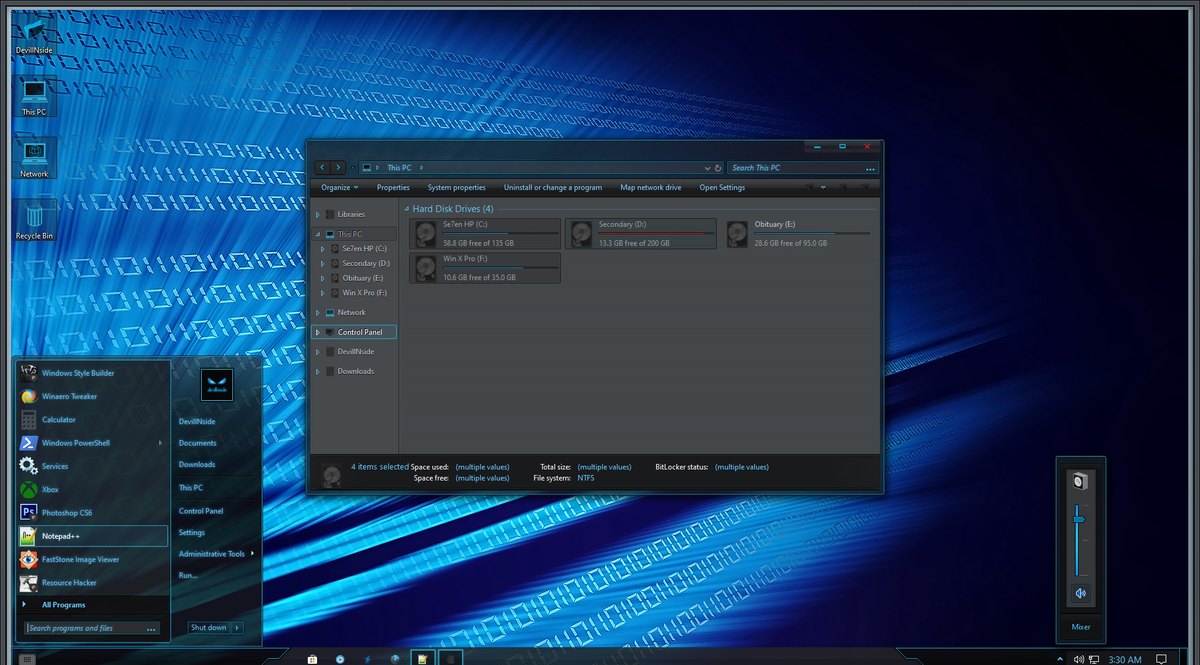
Task: Select Recycle Bin desktop icon
Action: click(34, 220)
